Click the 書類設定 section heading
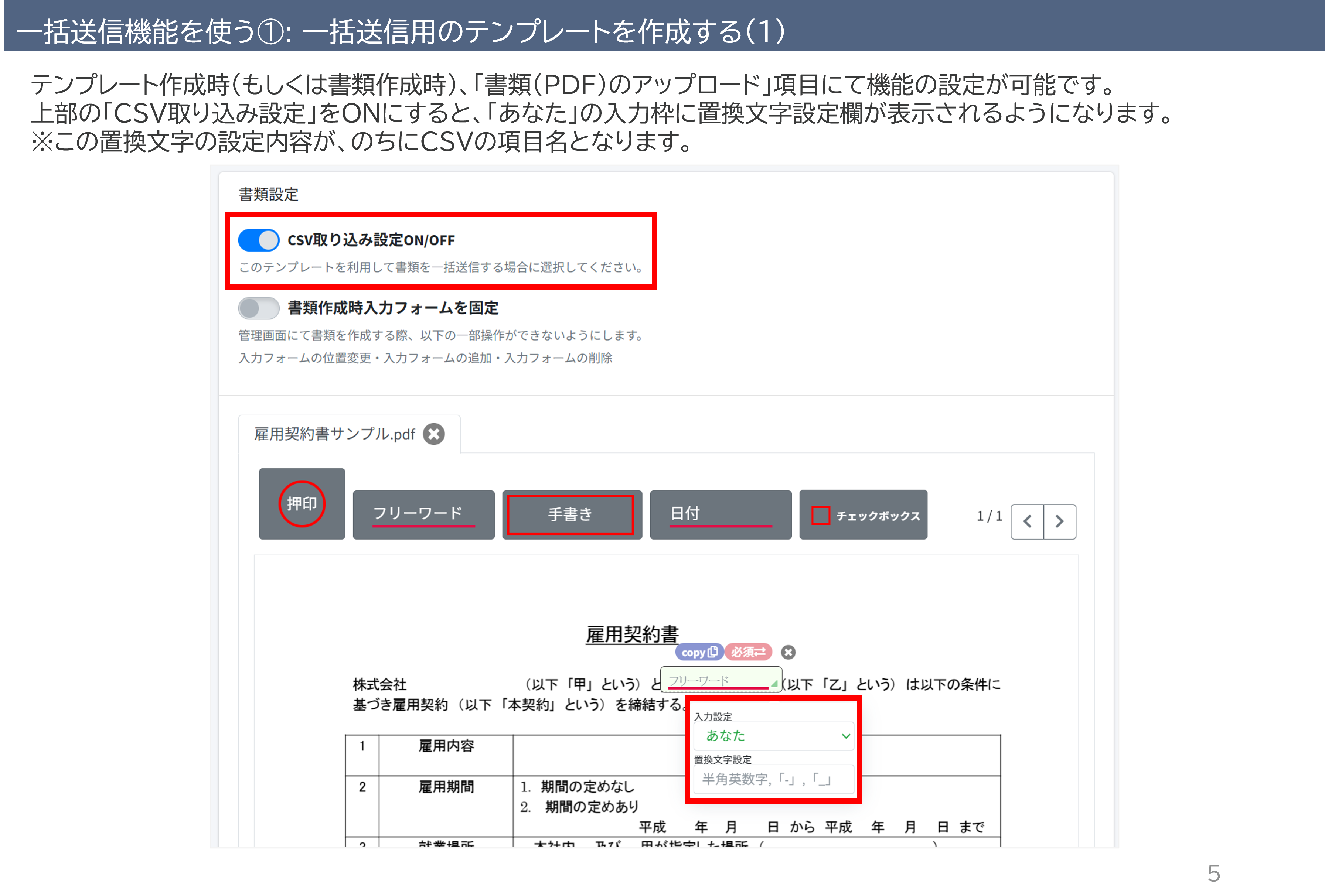The width and height of the screenshot is (1325, 896). coord(269,195)
